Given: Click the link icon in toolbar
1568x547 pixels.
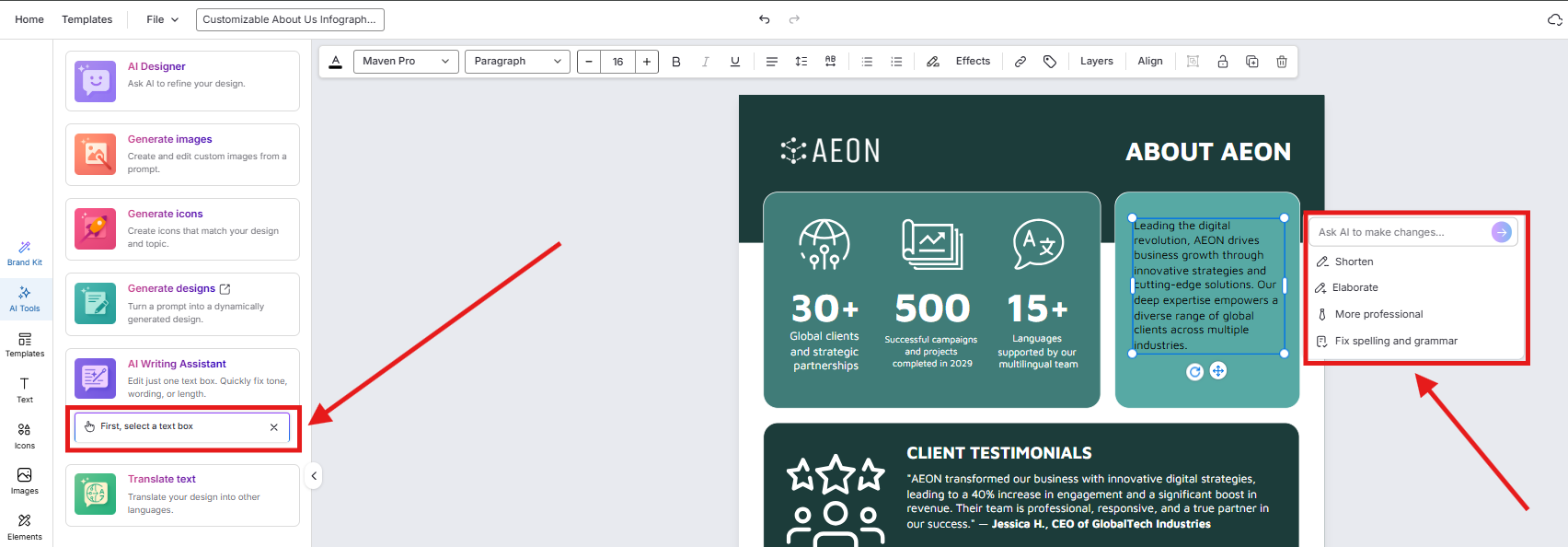Looking at the screenshot, I should (x=1020, y=62).
